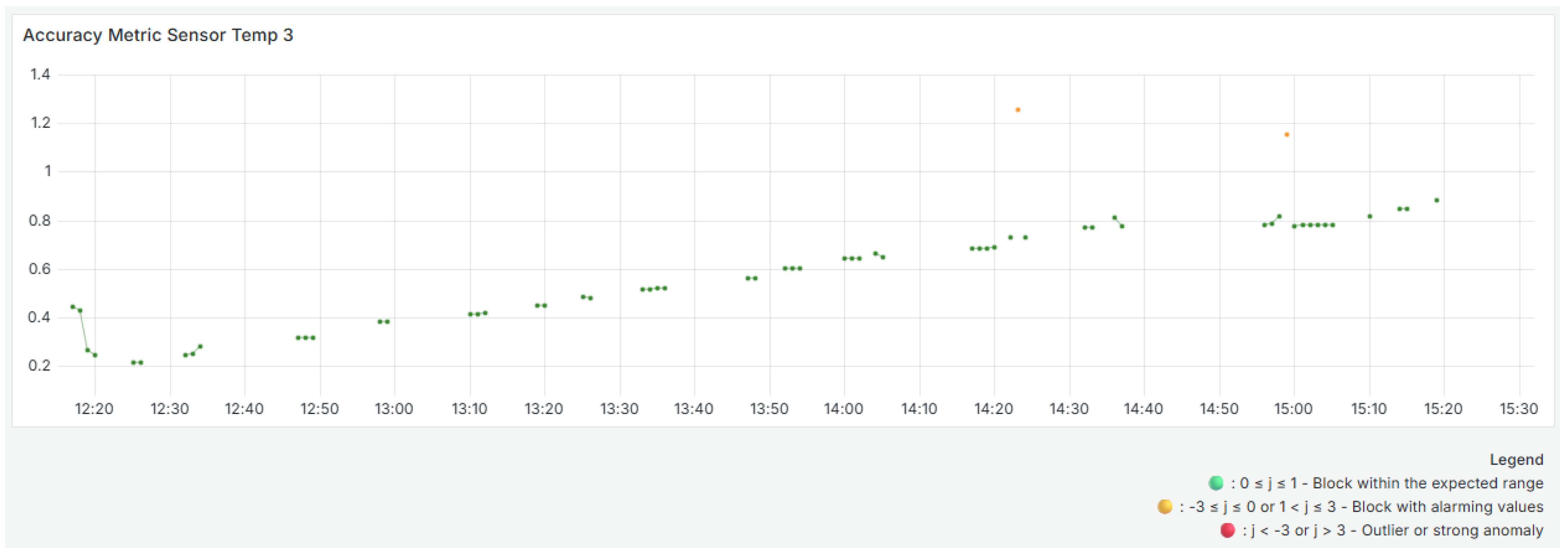This screenshot has width=1568, height=556.
Task: Click 'Block within the expected range' text
Action: (x=1427, y=484)
